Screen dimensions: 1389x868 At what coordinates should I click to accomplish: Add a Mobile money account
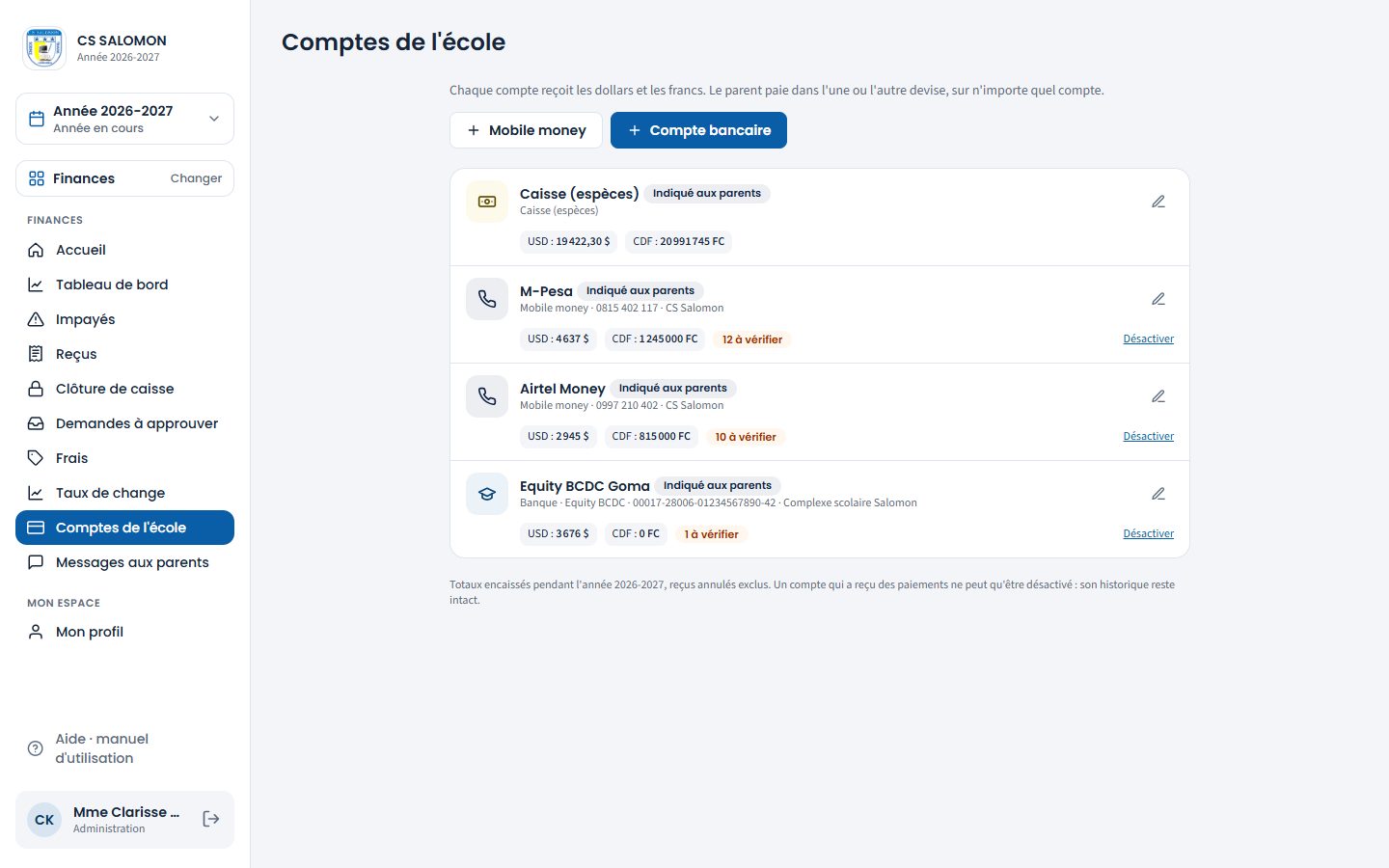[526, 130]
